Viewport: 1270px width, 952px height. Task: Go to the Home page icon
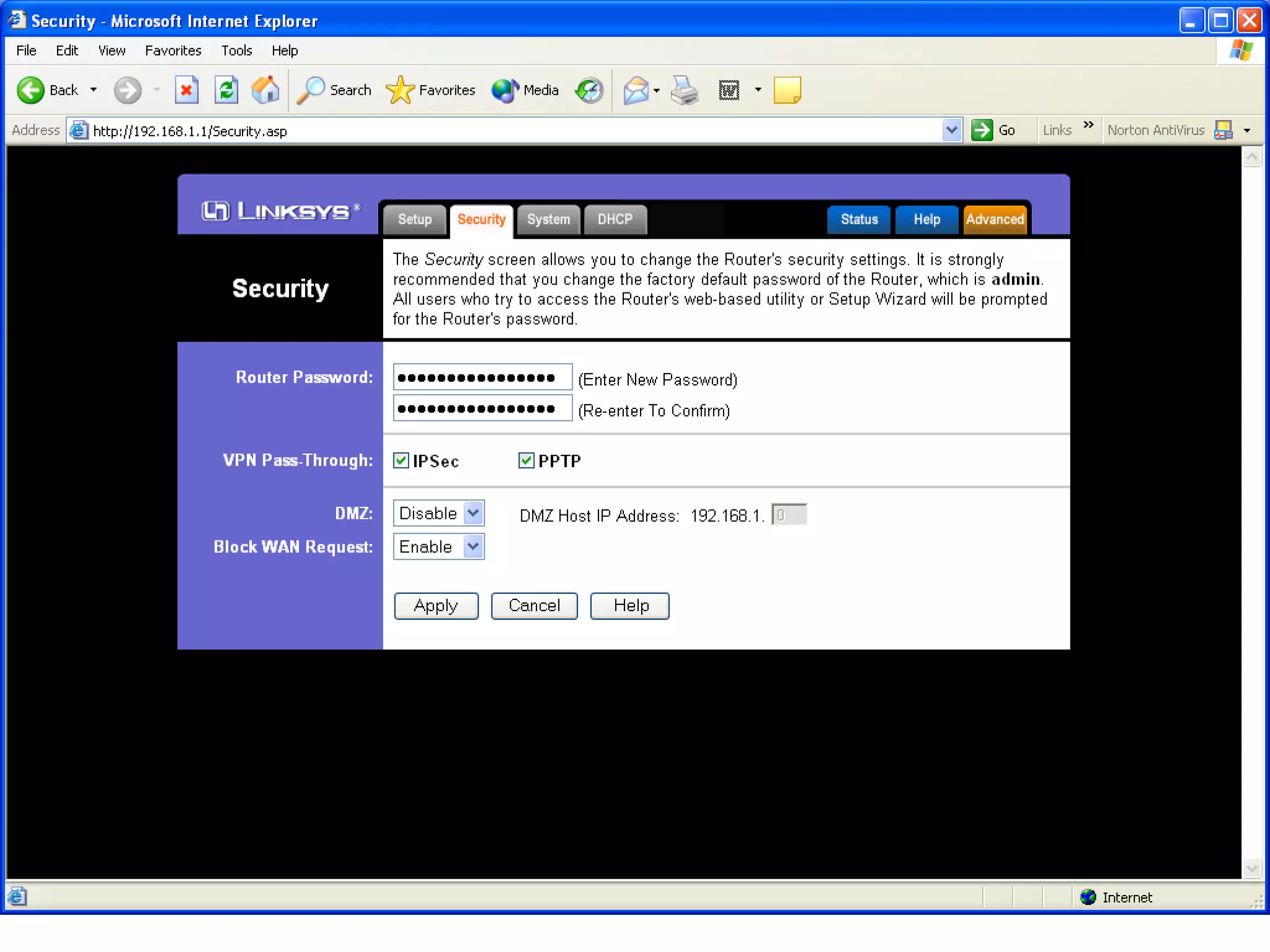265,90
